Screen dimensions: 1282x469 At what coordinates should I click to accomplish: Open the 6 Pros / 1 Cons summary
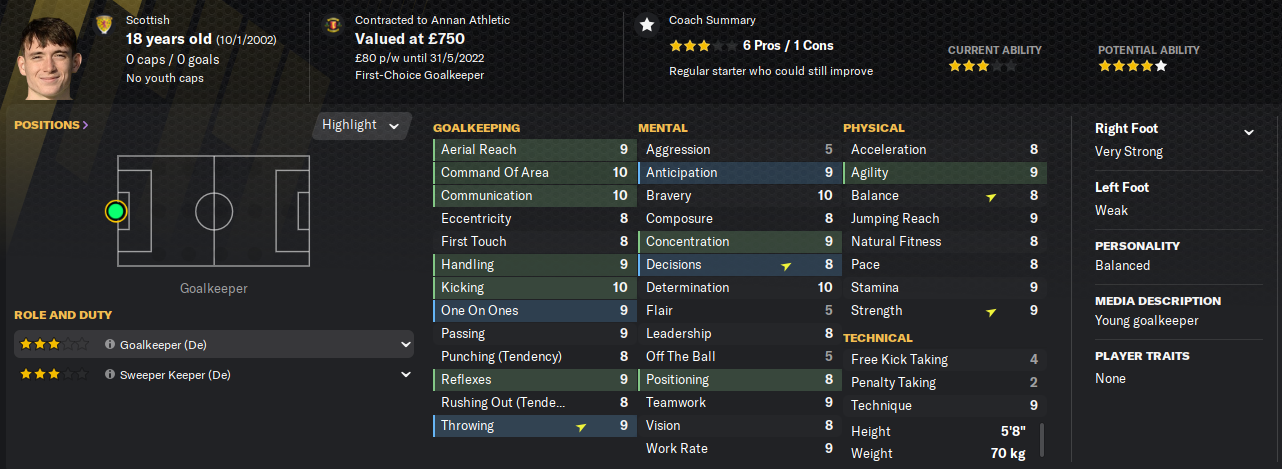788,46
